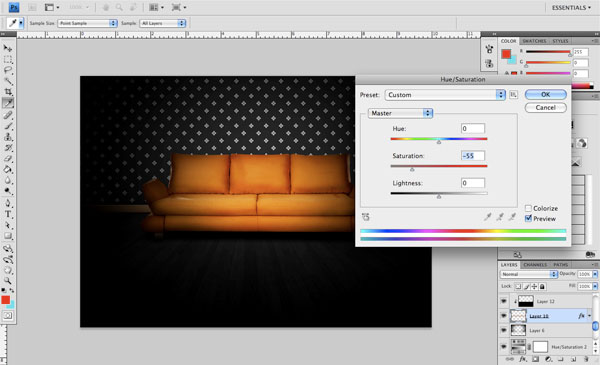Switch to the Styles tab
Screen dimensions: 600x365
(x=560, y=41)
